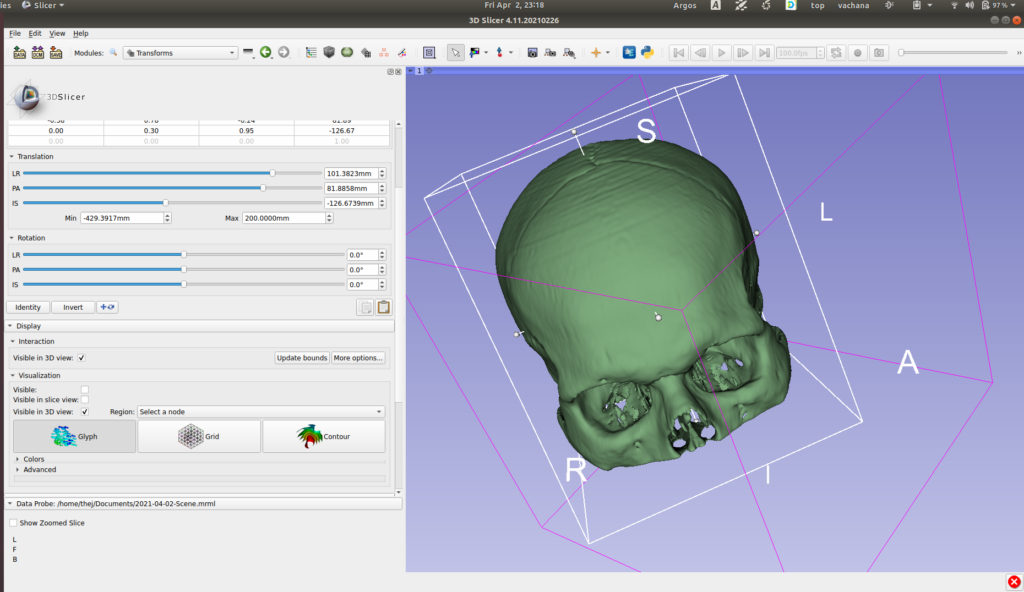Click the scene view restore icon
This screenshot has height=592, width=1024.
569,53
